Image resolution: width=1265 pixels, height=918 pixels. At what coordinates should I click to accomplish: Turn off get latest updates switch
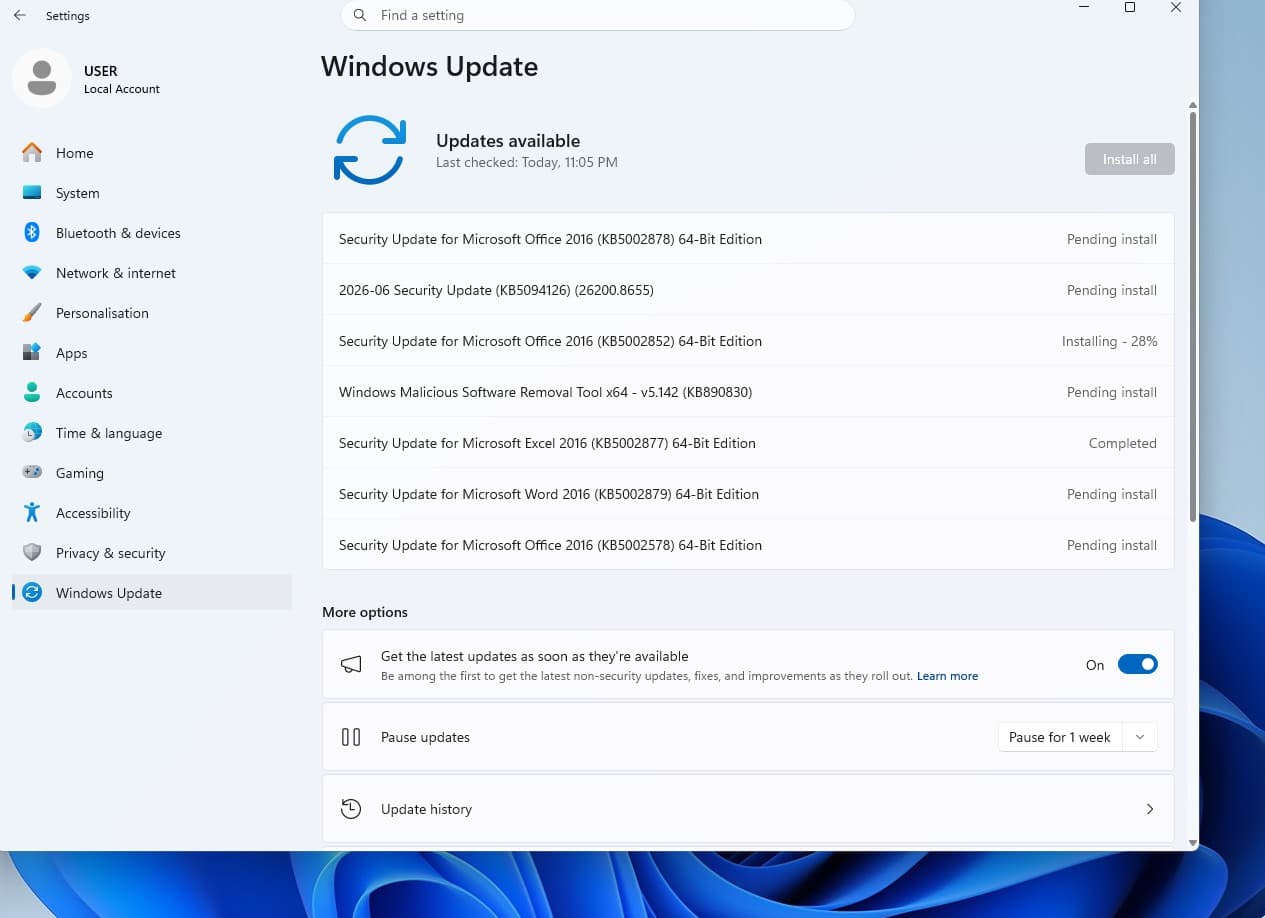click(x=1137, y=664)
